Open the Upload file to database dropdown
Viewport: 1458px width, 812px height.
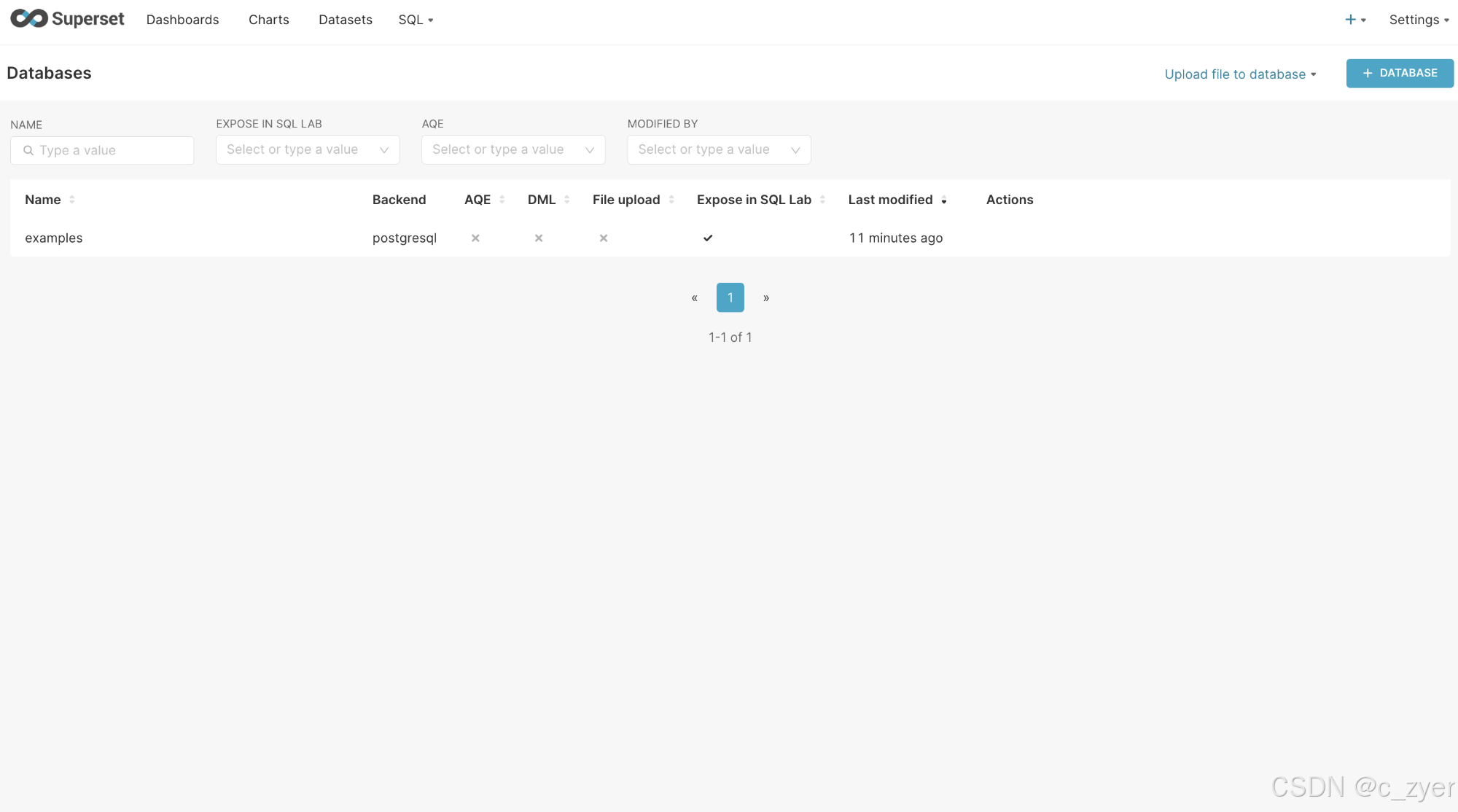point(1240,74)
